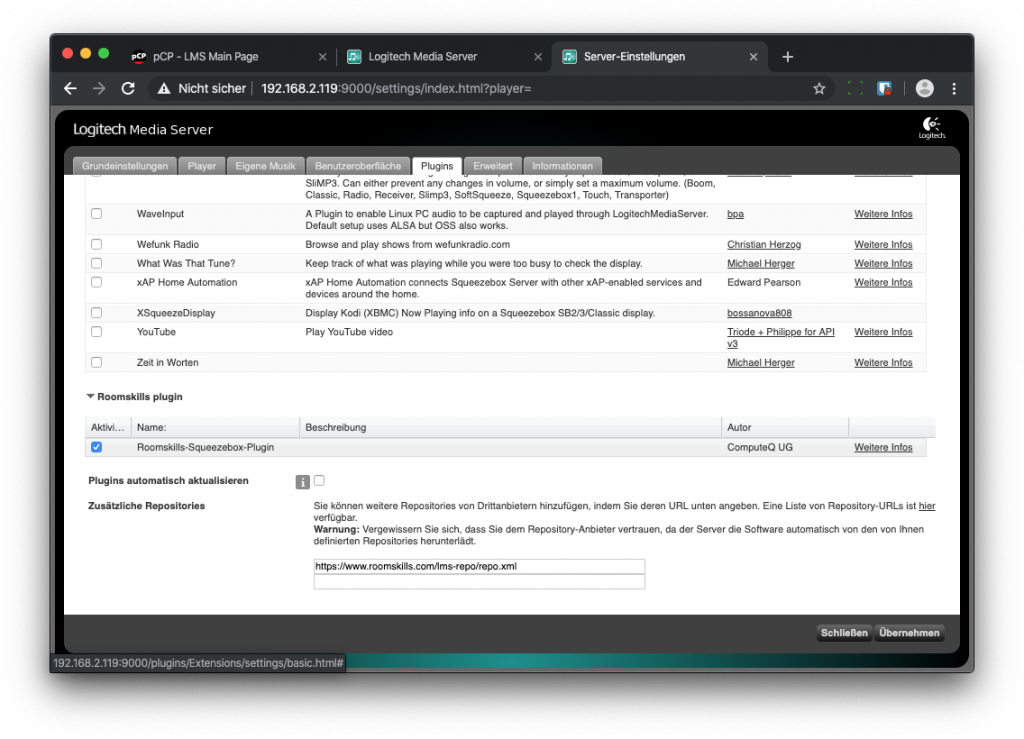
Task: Open Weitere Infos for YouTube
Action: [883, 332]
